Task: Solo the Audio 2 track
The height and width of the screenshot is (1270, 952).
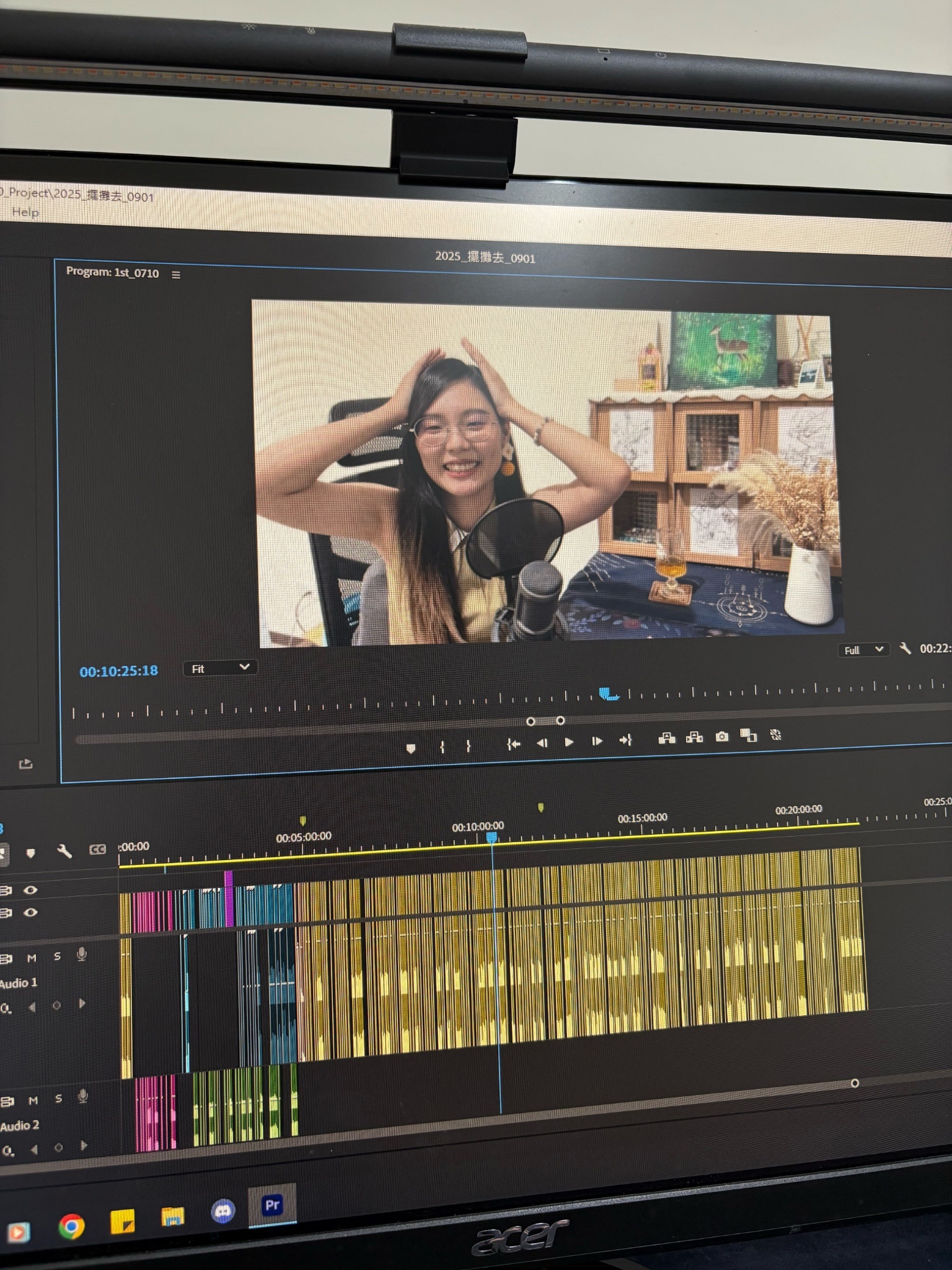Action: tap(58, 1098)
